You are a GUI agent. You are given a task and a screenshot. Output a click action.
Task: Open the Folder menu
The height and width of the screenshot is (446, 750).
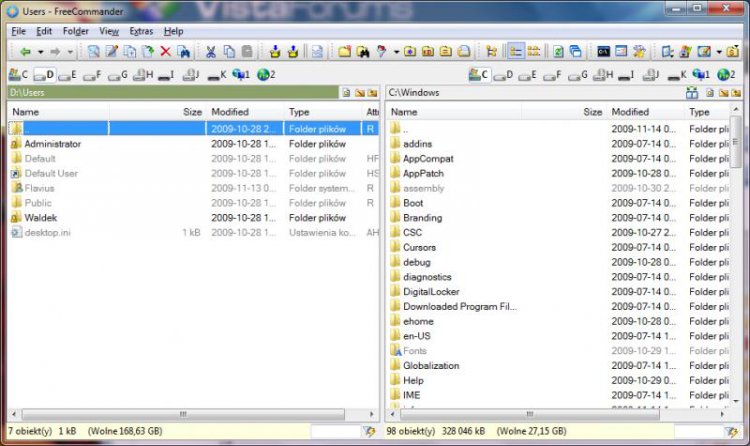(76, 31)
